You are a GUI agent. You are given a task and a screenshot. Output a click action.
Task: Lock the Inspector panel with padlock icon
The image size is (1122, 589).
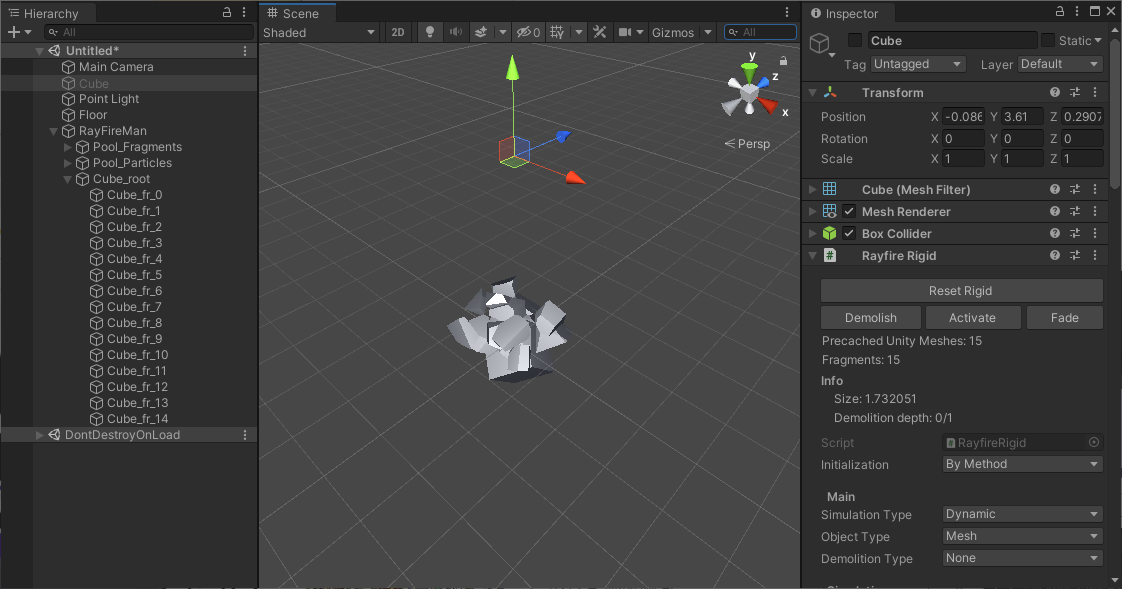point(1060,11)
